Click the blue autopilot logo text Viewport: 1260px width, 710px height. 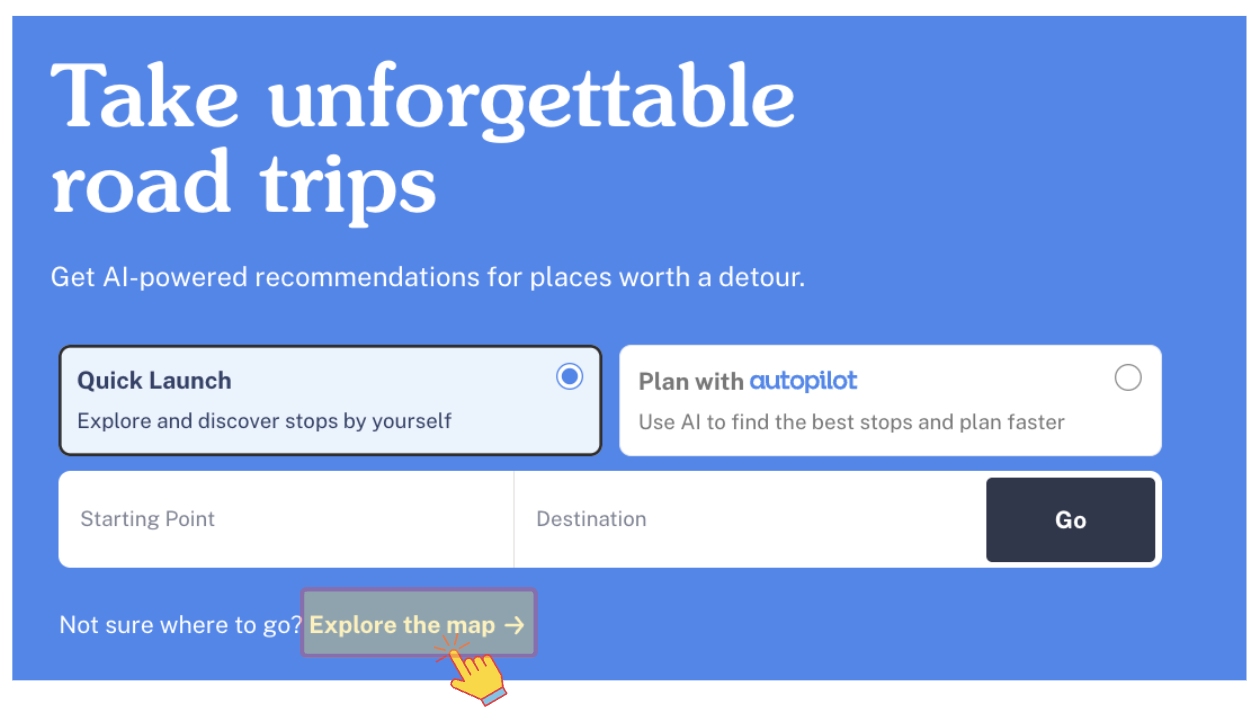803,381
